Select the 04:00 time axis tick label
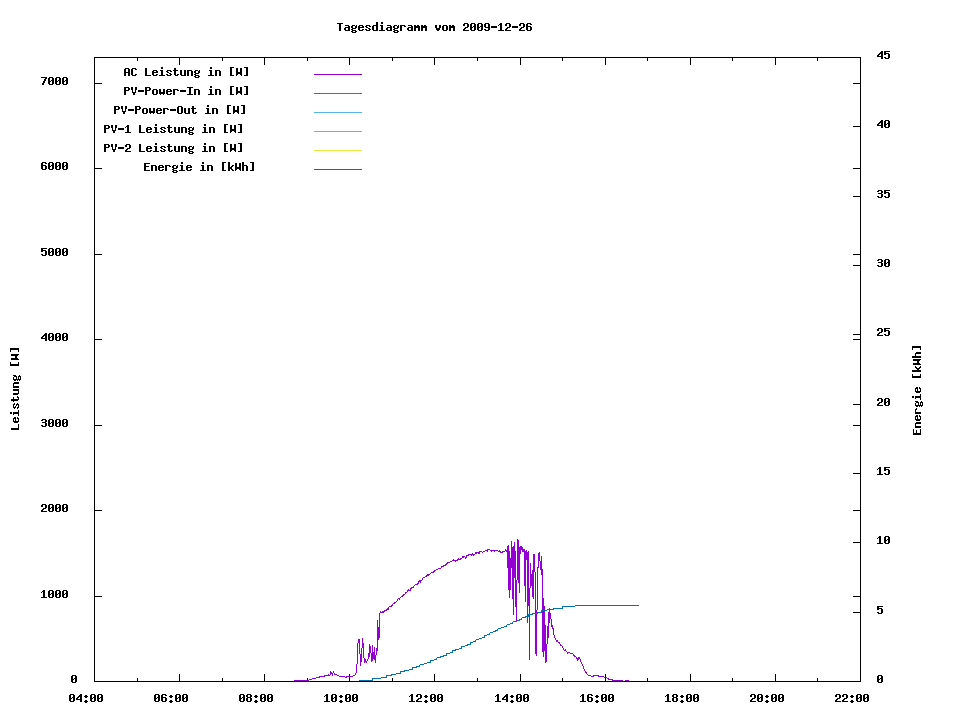 86,699
